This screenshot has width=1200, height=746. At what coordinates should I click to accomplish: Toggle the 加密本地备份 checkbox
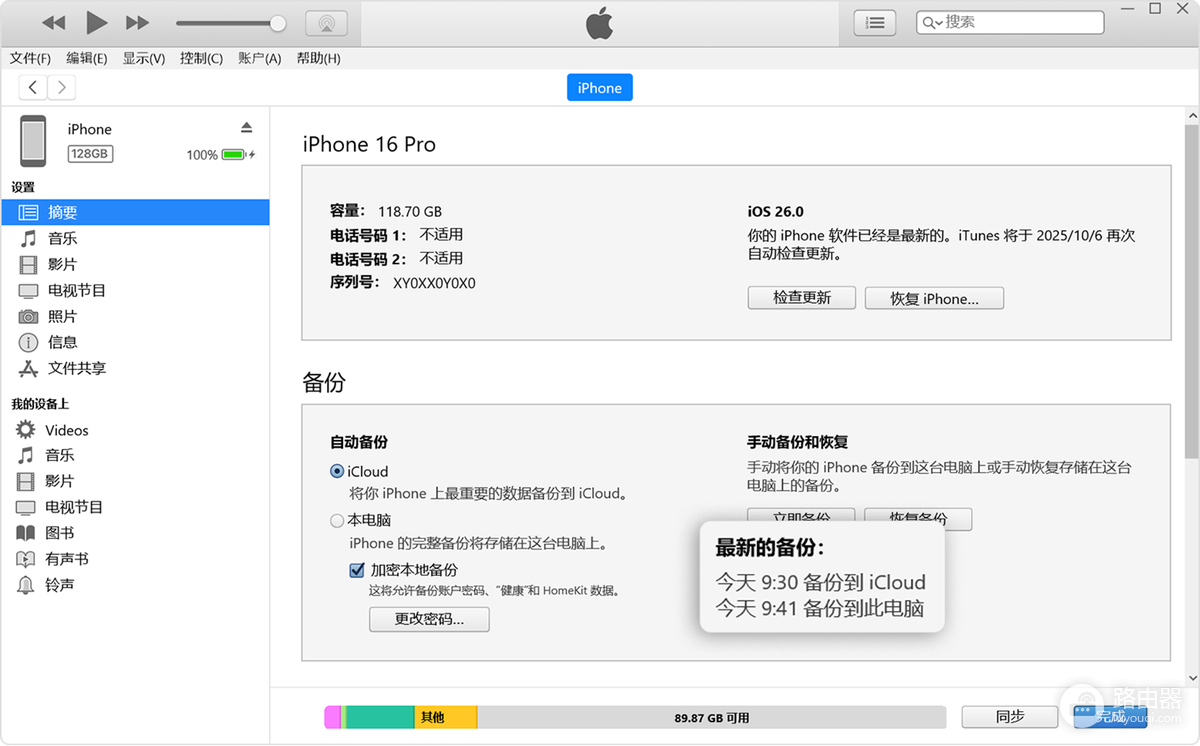(x=356, y=570)
